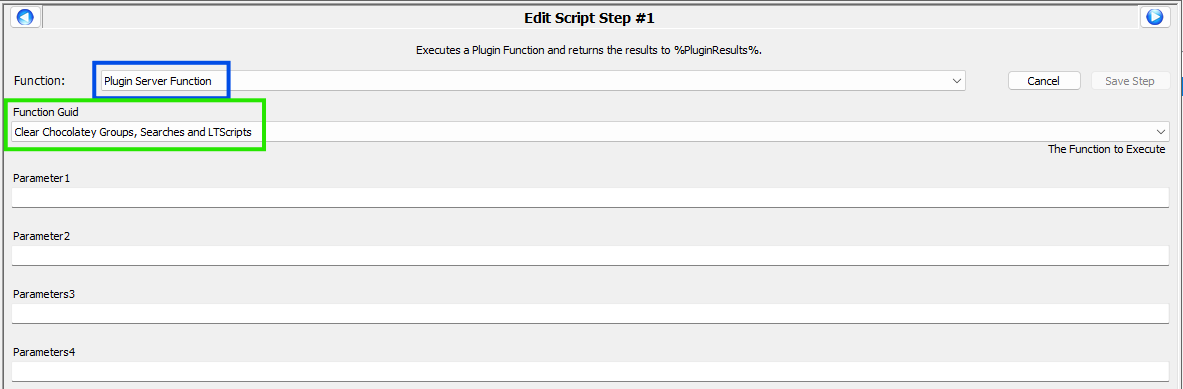1183x389 pixels.
Task: Cancel editing the script step
Action: 1044,81
